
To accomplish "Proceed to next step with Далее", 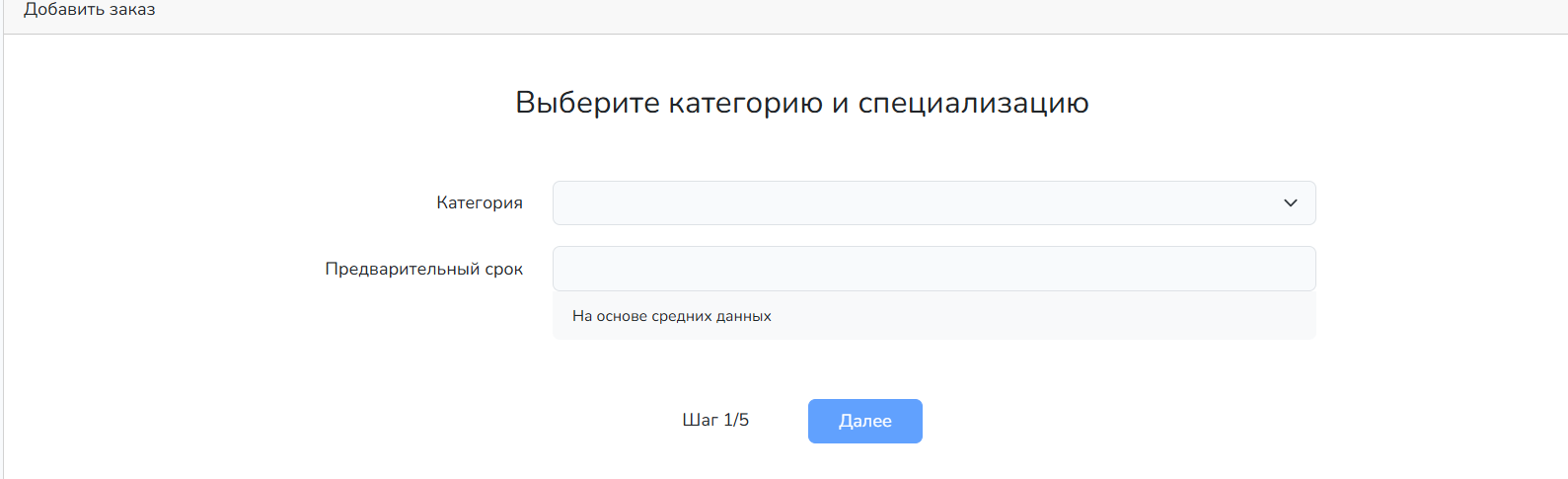I will [x=864, y=421].
